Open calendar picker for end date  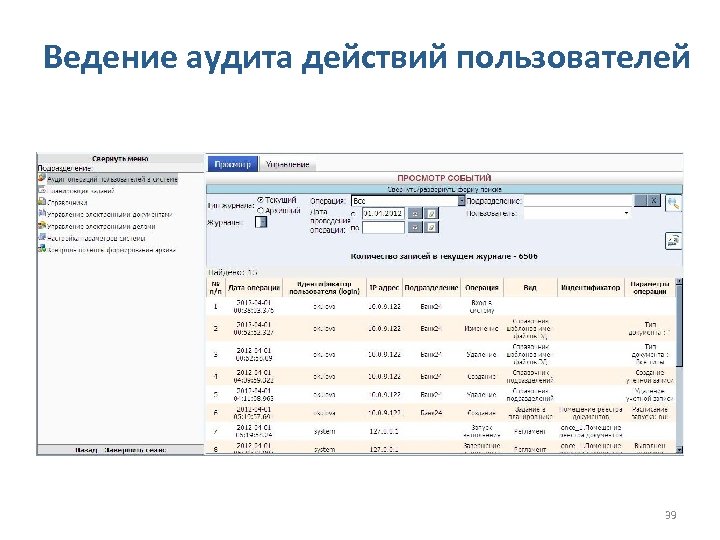pos(415,227)
